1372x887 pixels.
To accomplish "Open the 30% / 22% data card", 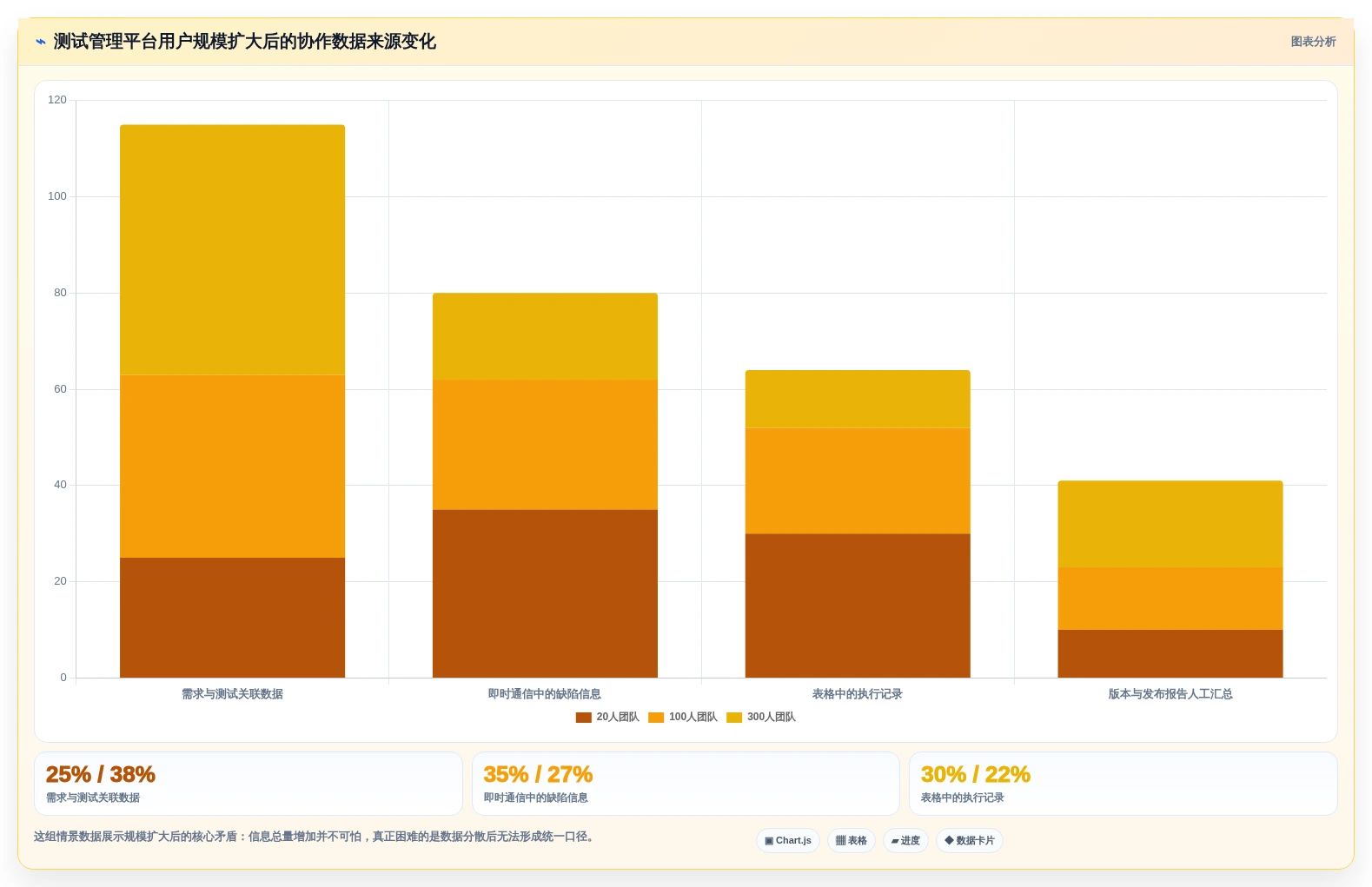I will pos(1123,784).
